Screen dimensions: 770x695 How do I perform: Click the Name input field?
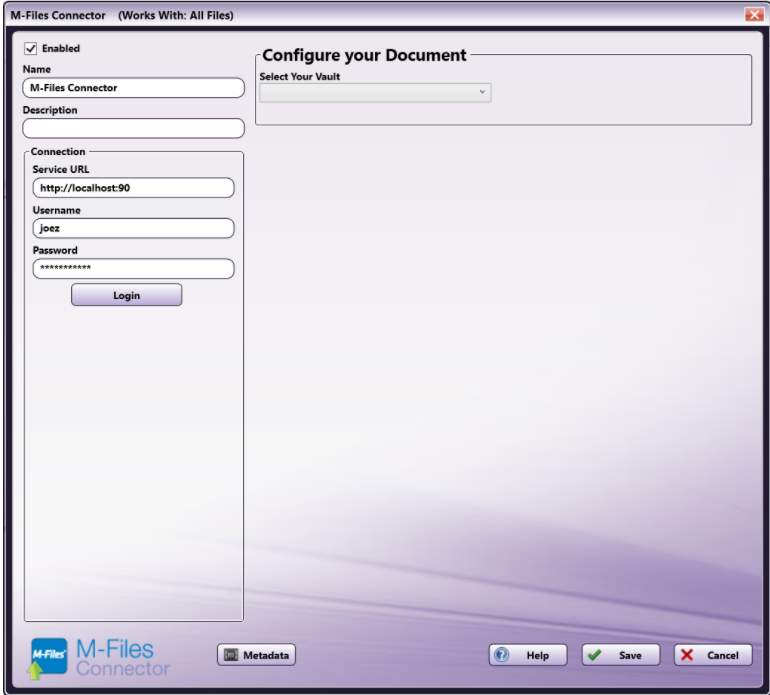tap(134, 88)
